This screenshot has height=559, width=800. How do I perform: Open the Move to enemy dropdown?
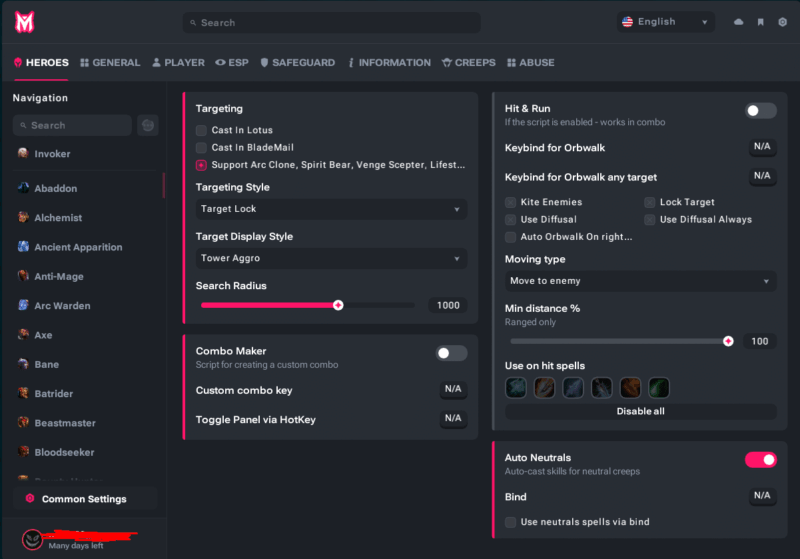click(x=641, y=281)
